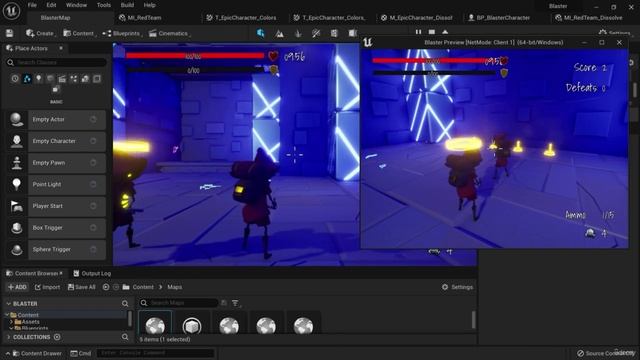The width and height of the screenshot is (640, 360).
Task: Select the Empty Actor sphere icon
Action: click(17, 119)
